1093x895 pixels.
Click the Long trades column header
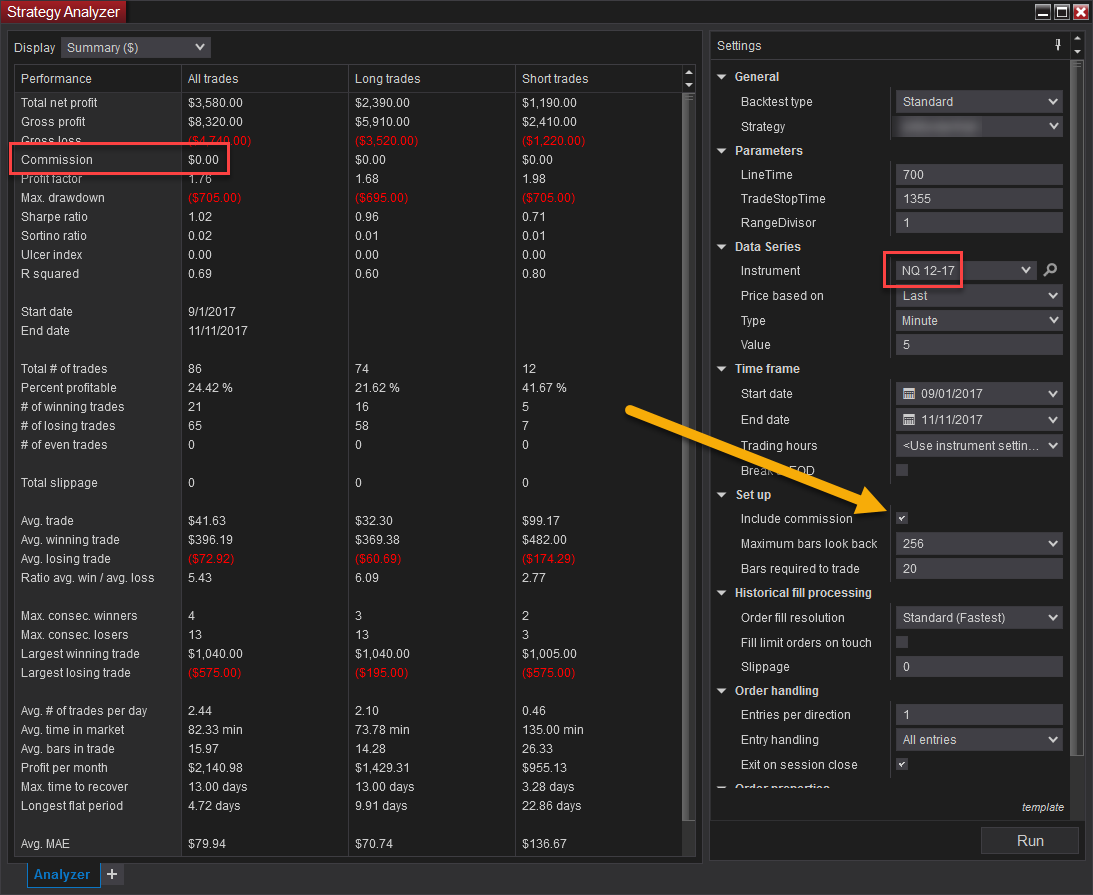pyautogui.click(x=431, y=79)
